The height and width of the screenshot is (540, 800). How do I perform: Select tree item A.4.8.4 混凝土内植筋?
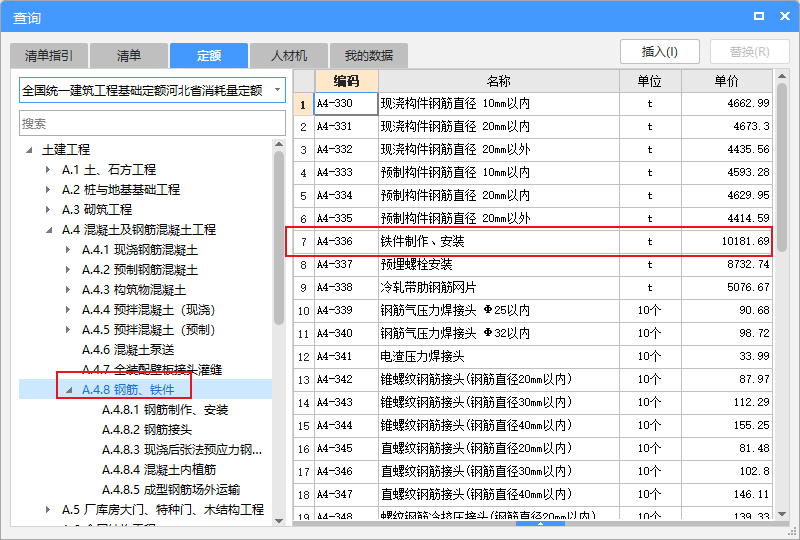(x=159, y=470)
